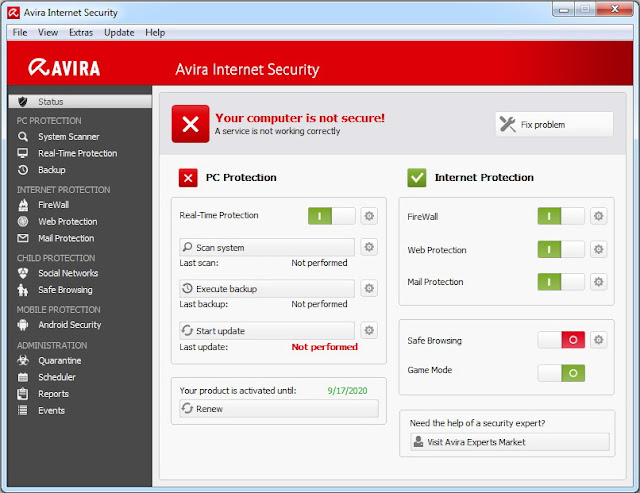
Task: Click the Real-Time Protection monitor icon in sidebar
Action: pyautogui.click(x=23, y=153)
